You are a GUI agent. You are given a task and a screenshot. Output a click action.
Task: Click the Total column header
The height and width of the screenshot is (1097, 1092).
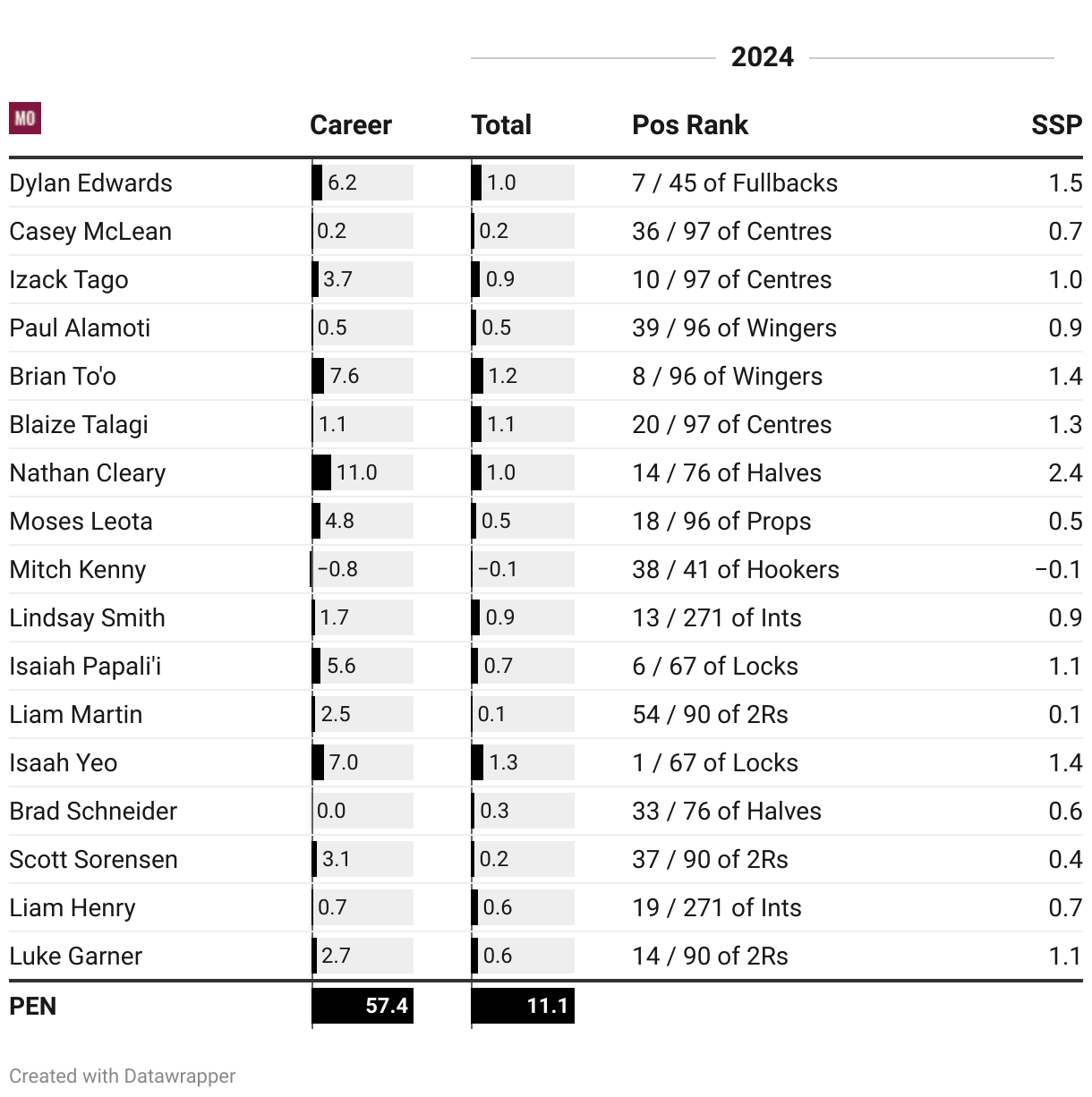click(501, 125)
